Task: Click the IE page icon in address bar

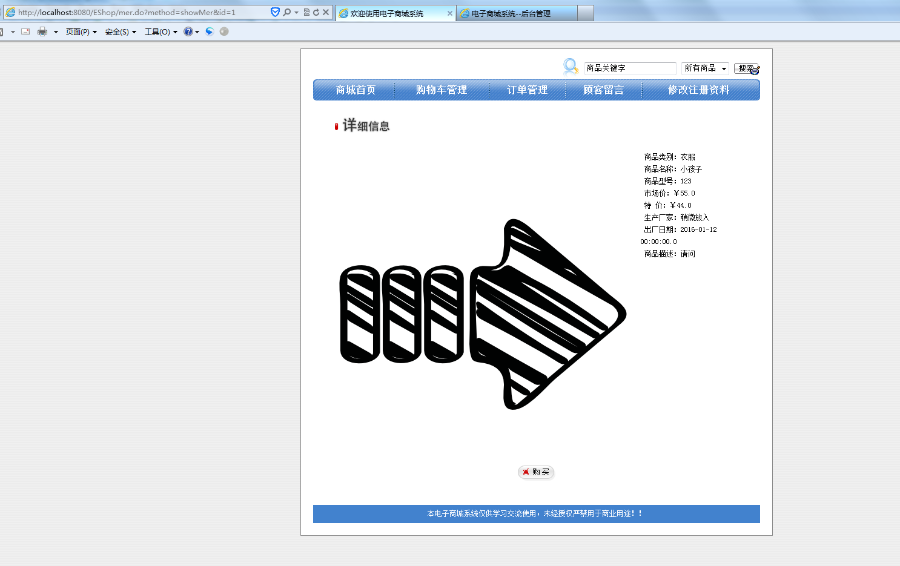Action: [x=10, y=12]
